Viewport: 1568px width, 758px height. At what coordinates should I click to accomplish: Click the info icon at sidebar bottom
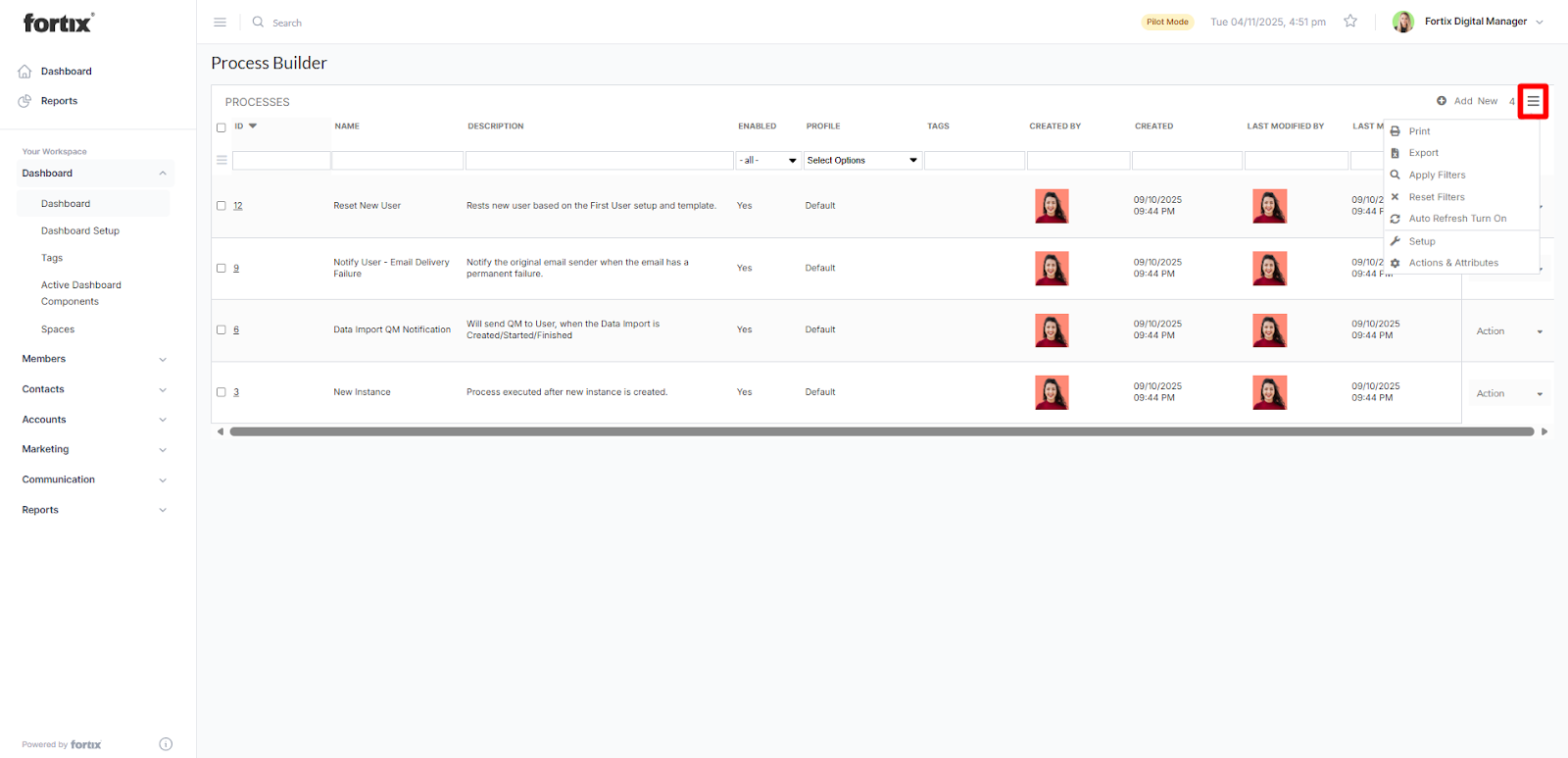pyautogui.click(x=166, y=744)
